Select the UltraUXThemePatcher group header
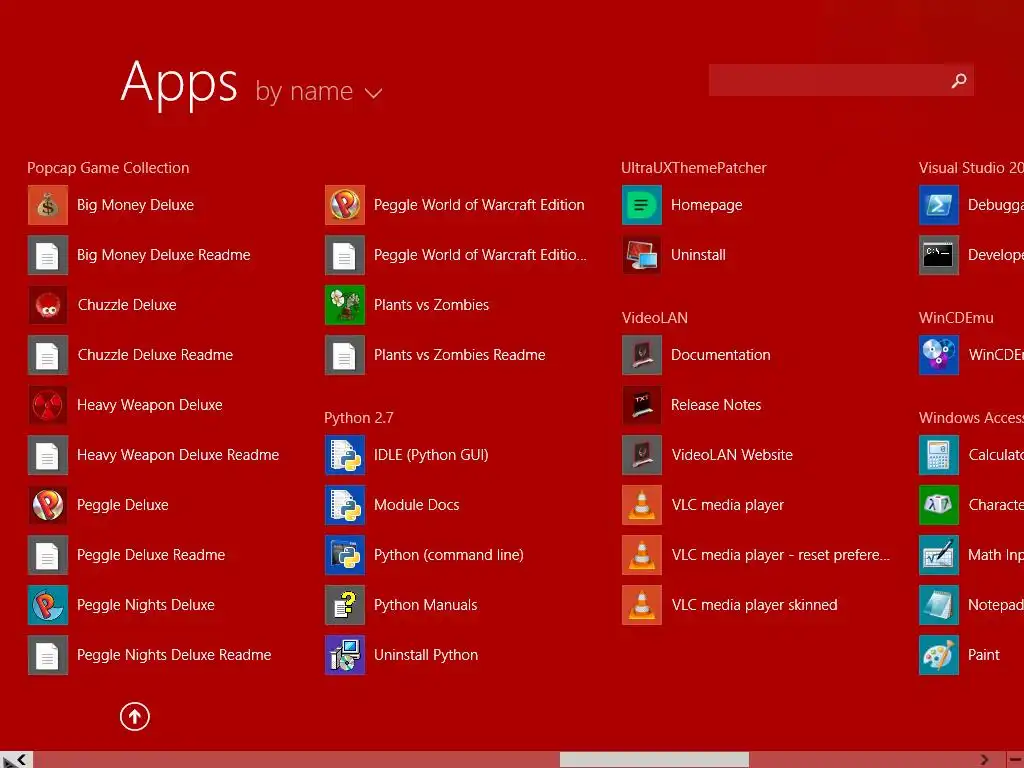Viewport: 1024px width, 768px height. click(x=694, y=168)
